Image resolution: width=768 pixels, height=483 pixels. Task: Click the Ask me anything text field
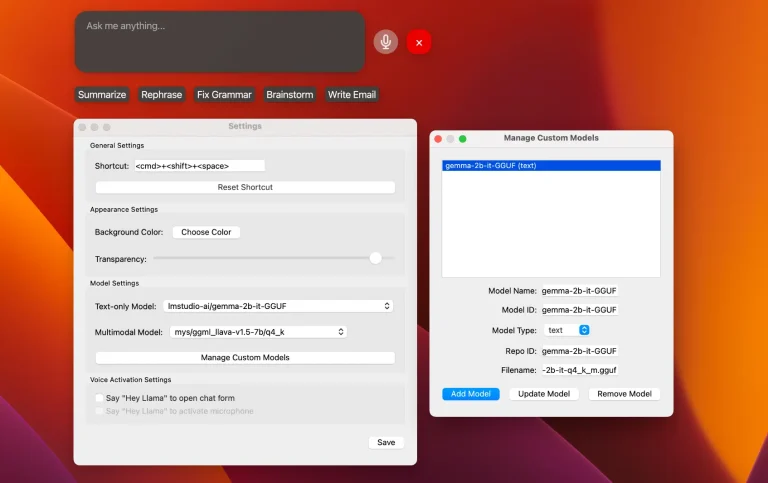pos(220,42)
